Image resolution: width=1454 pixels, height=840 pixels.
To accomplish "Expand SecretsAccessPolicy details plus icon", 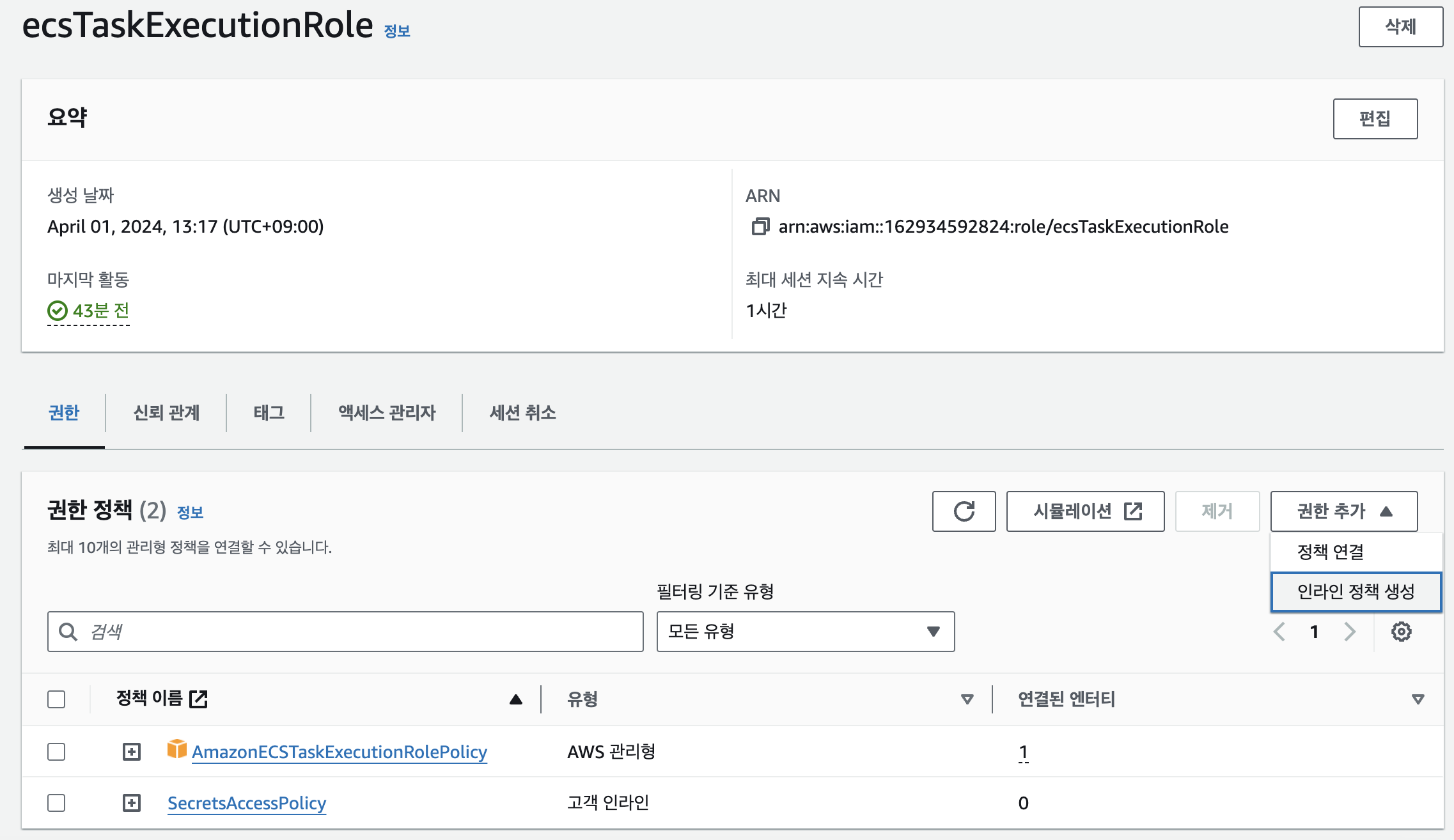I will pyautogui.click(x=132, y=803).
